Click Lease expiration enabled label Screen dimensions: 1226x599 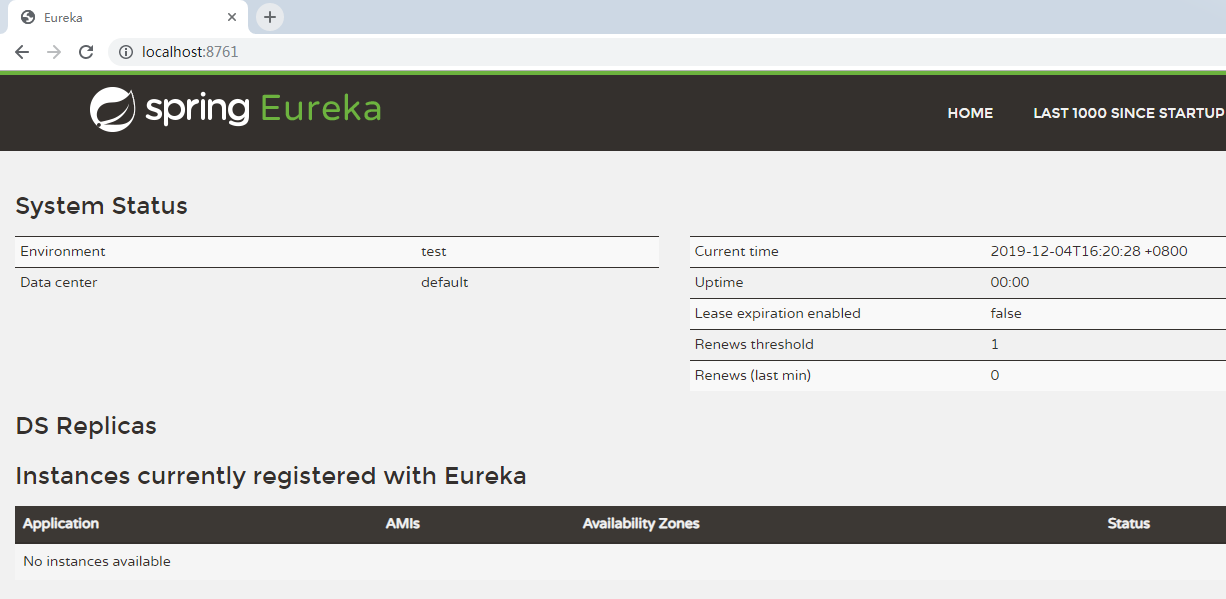(x=778, y=313)
